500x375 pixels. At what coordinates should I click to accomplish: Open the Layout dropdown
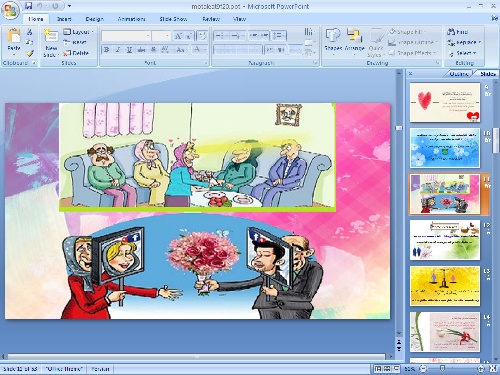click(79, 32)
